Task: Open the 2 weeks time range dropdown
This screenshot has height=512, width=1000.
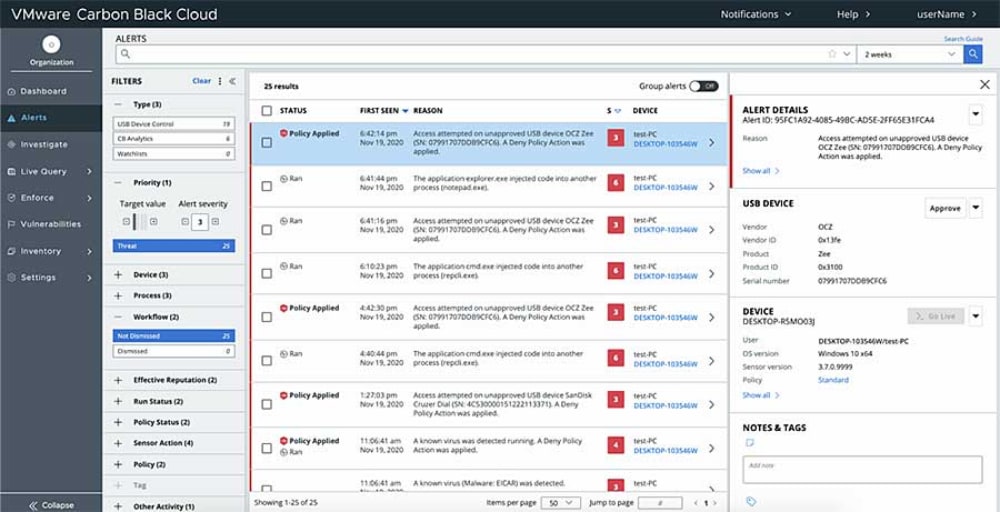Action: pyautogui.click(x=909, y=54)
